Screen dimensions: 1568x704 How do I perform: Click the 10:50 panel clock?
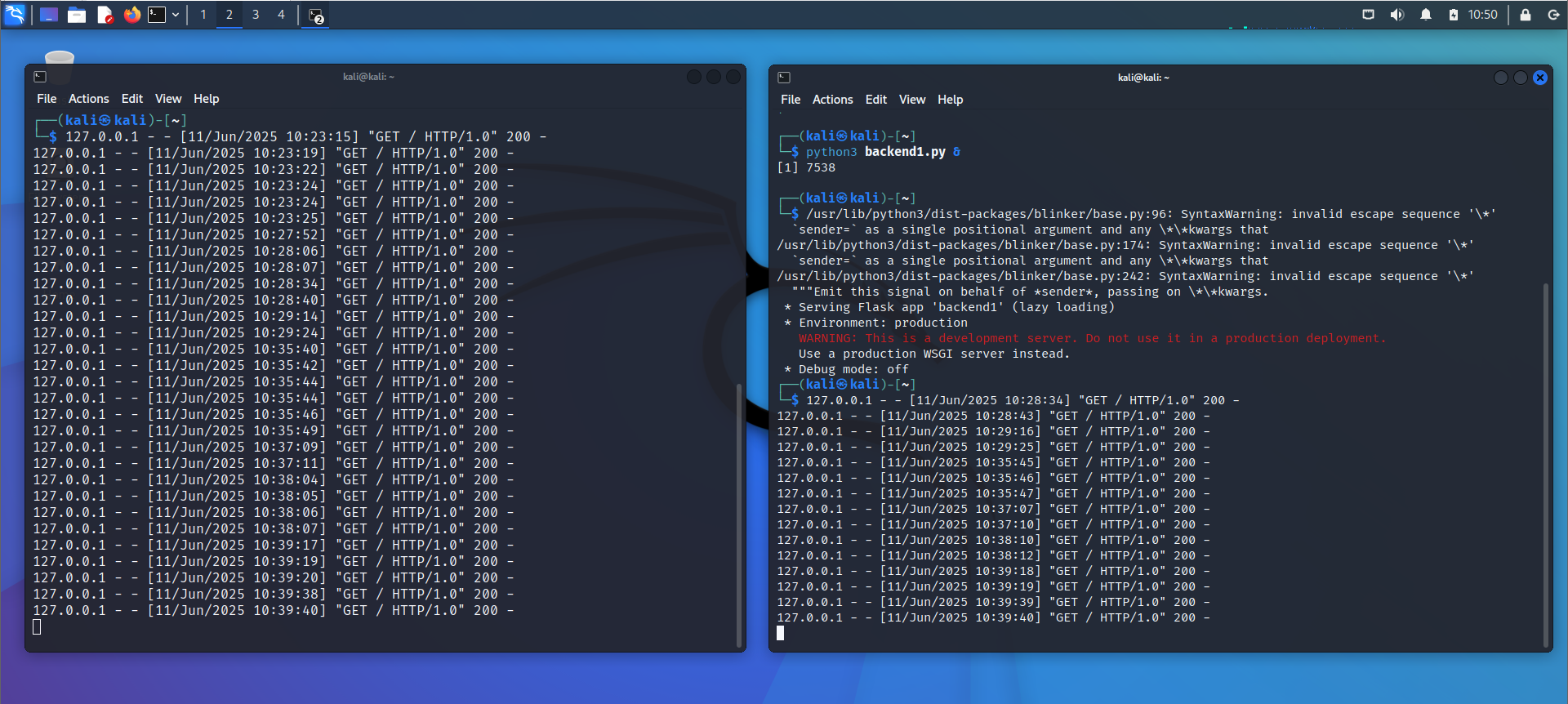coord(1483,15)
